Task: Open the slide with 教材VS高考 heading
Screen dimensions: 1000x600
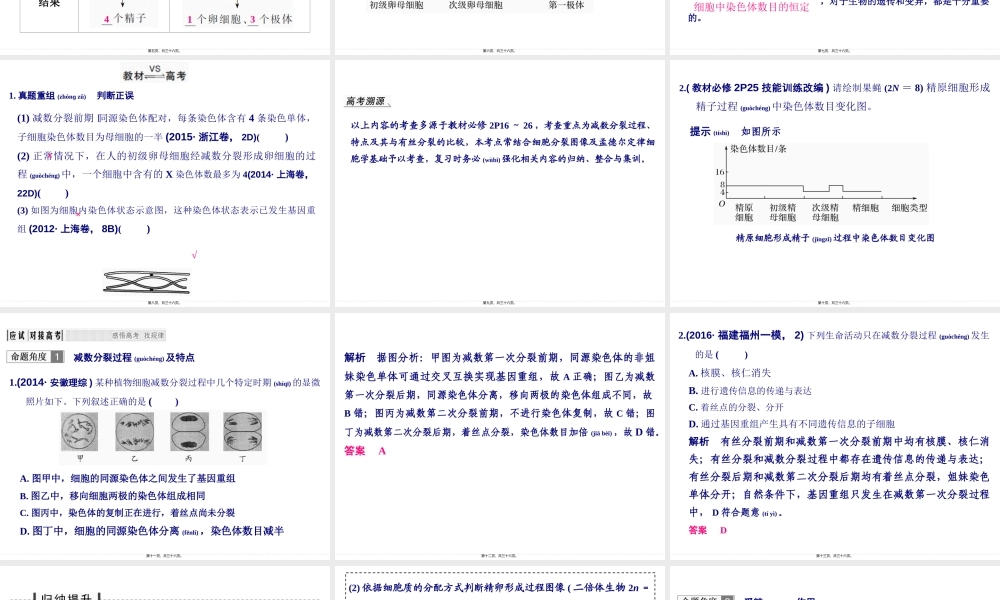Action: pos(165,183)
